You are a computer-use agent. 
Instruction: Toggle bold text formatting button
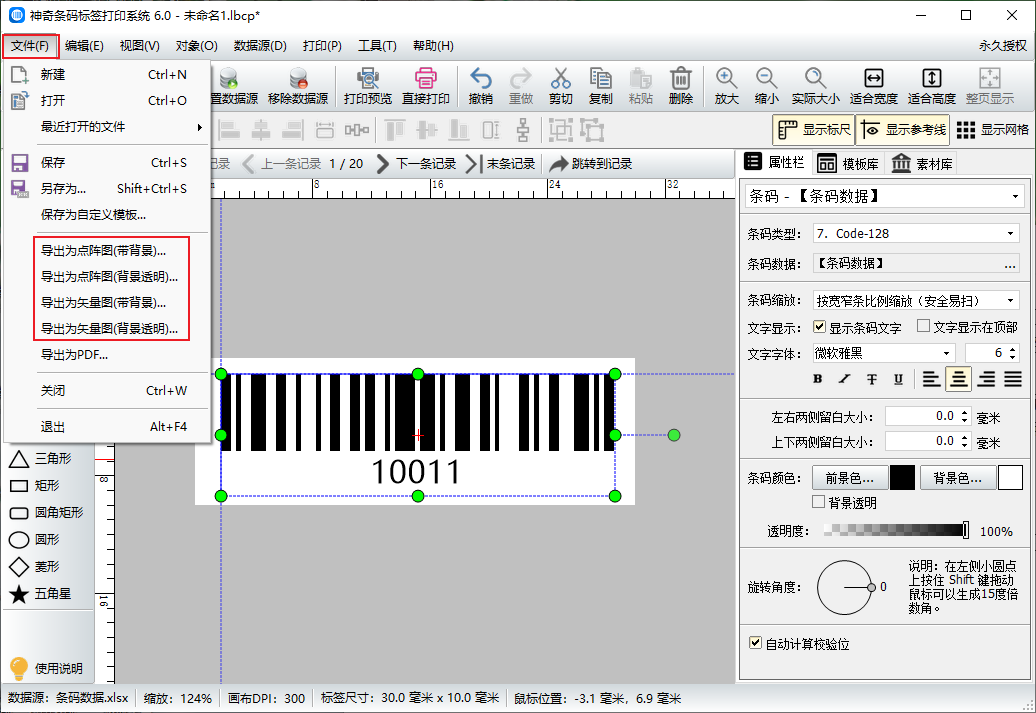click(817, 379)
